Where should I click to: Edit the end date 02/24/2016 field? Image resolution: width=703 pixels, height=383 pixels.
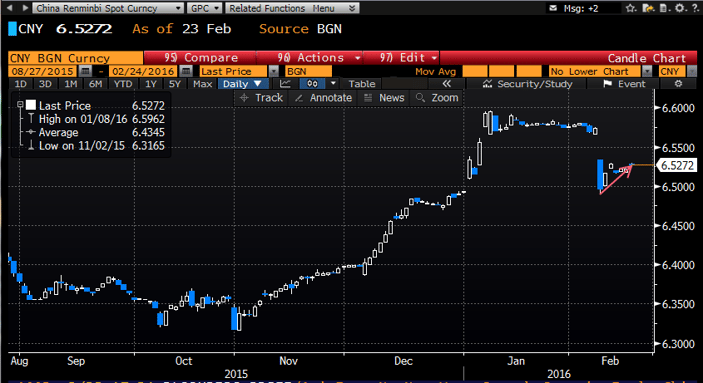[143, 71]
